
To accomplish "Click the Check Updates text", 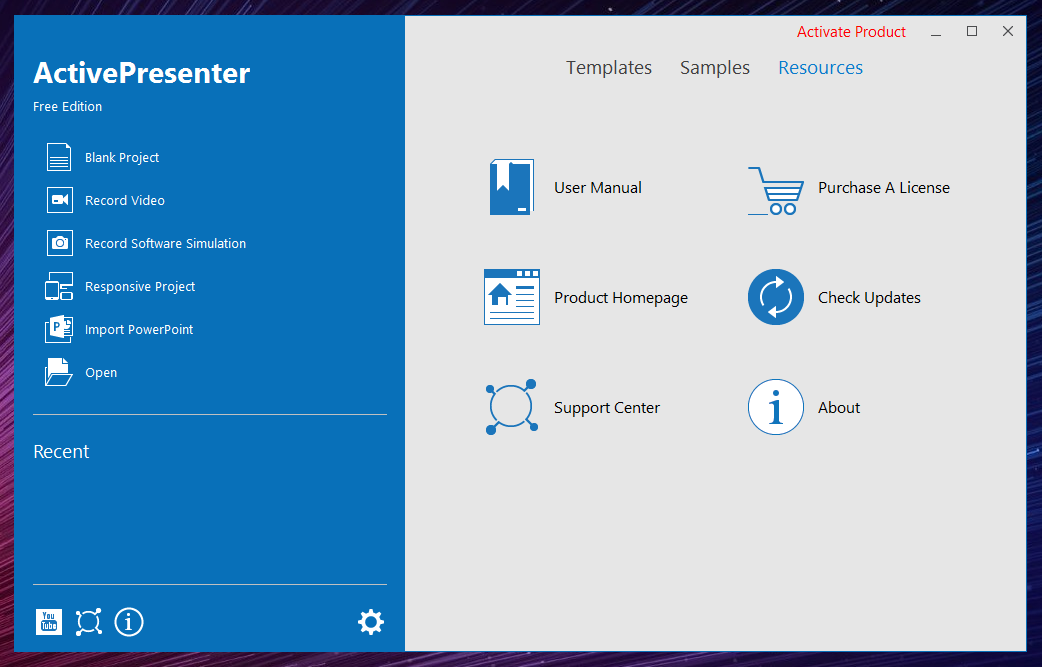I will point(869,298).
